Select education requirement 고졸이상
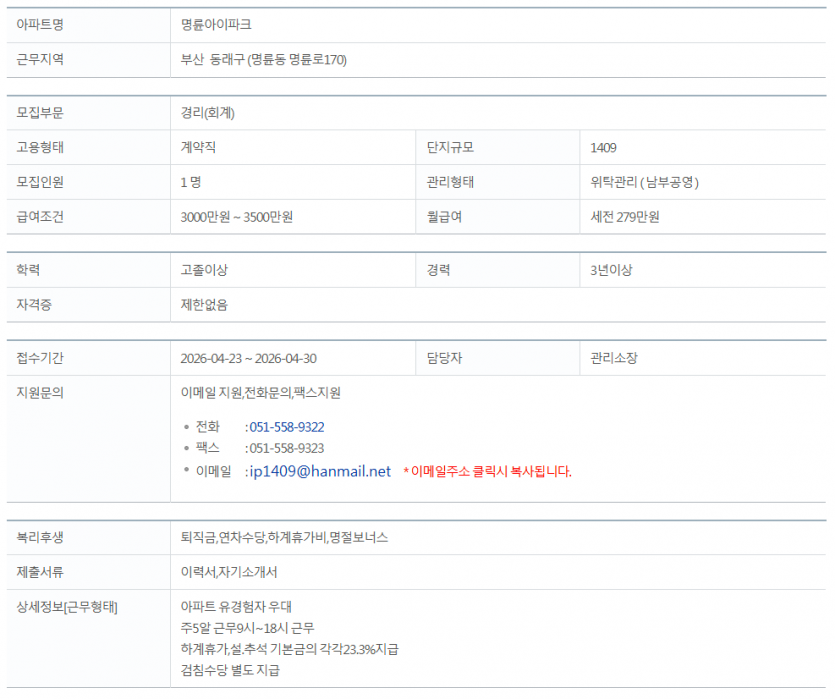 (204, 270)
